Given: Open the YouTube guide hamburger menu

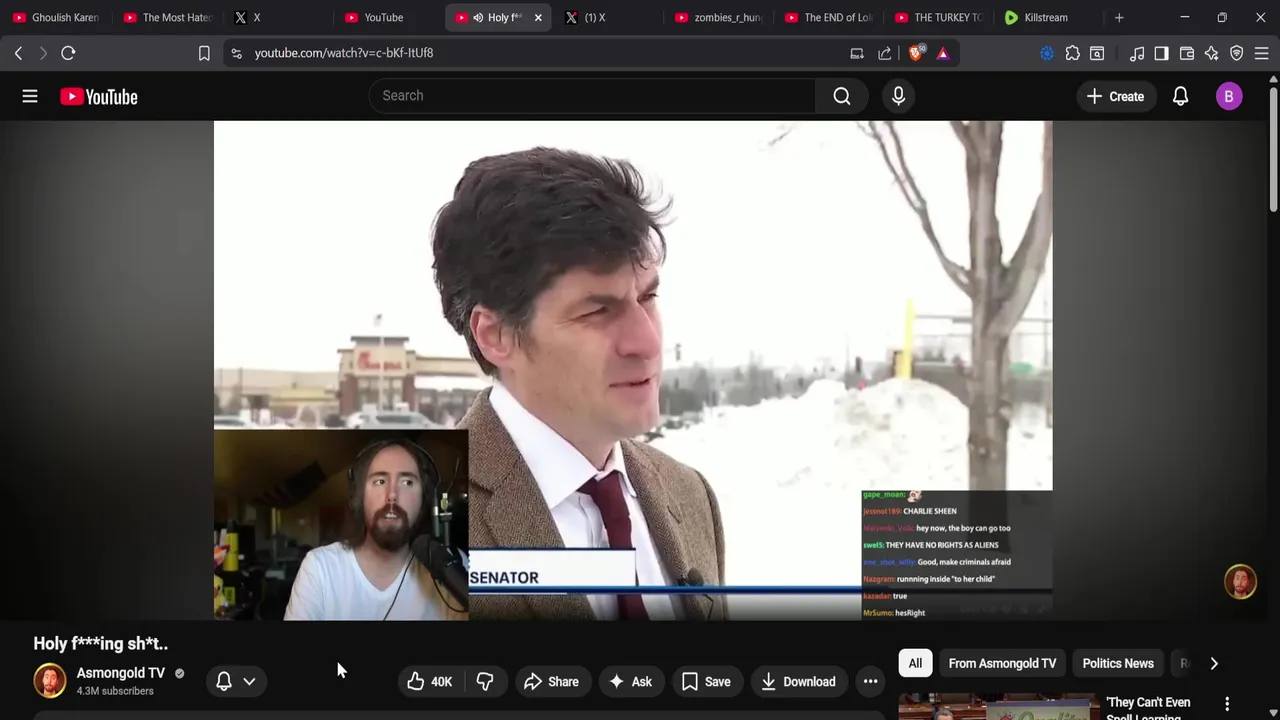Looking at the screenshot, I should coord(30,96).
